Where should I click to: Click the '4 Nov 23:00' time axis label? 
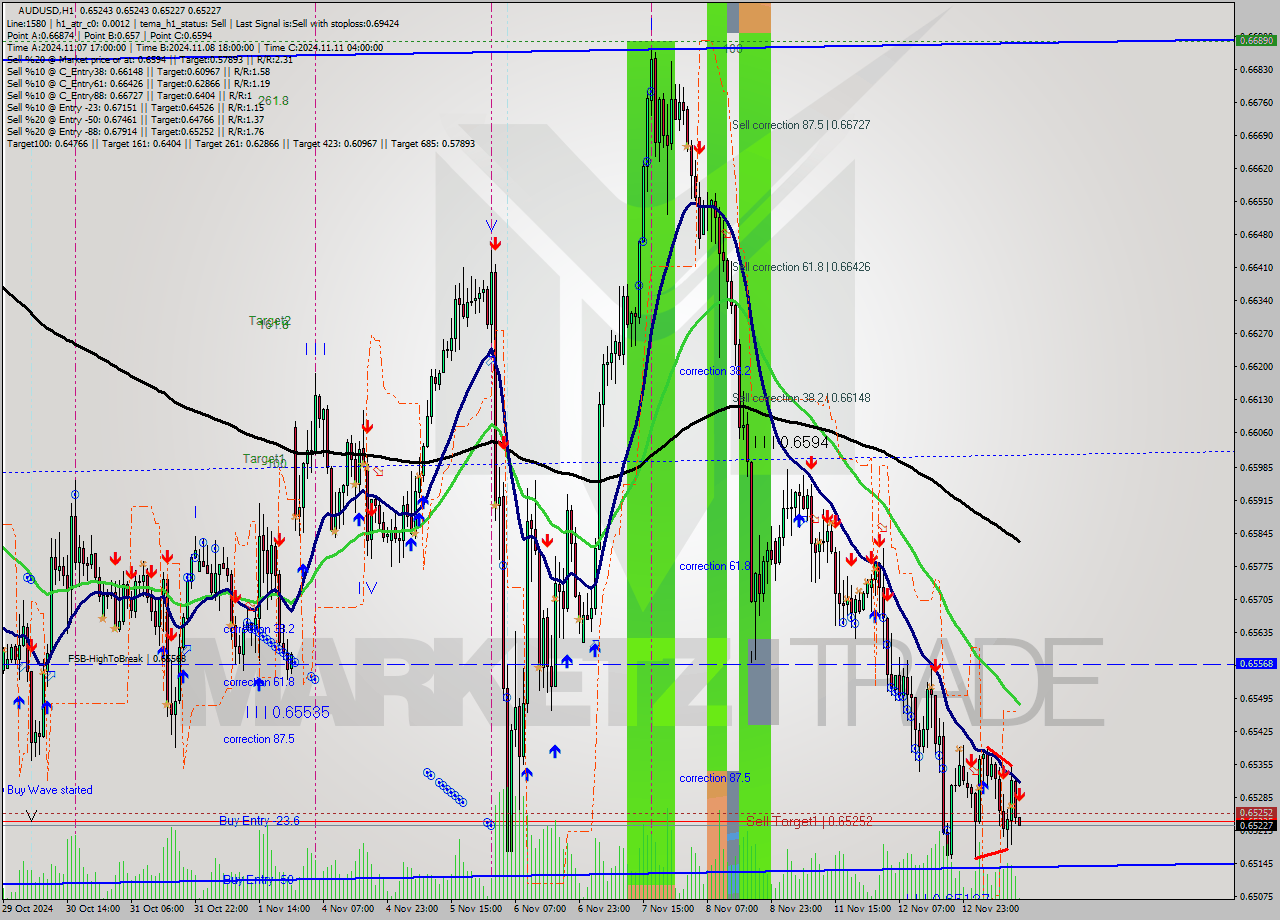[x=412, y=909]
